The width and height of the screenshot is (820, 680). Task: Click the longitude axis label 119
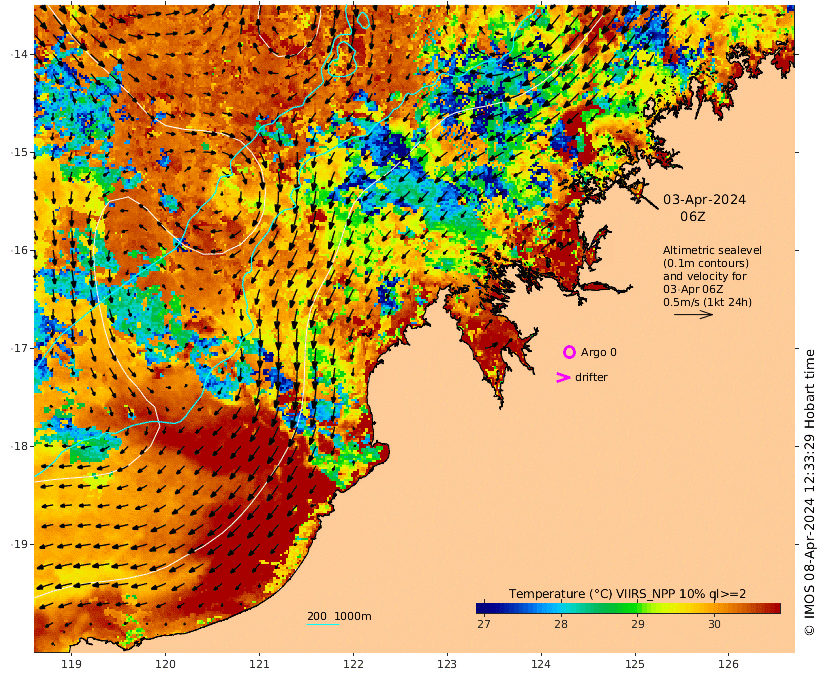coord(71,664)
